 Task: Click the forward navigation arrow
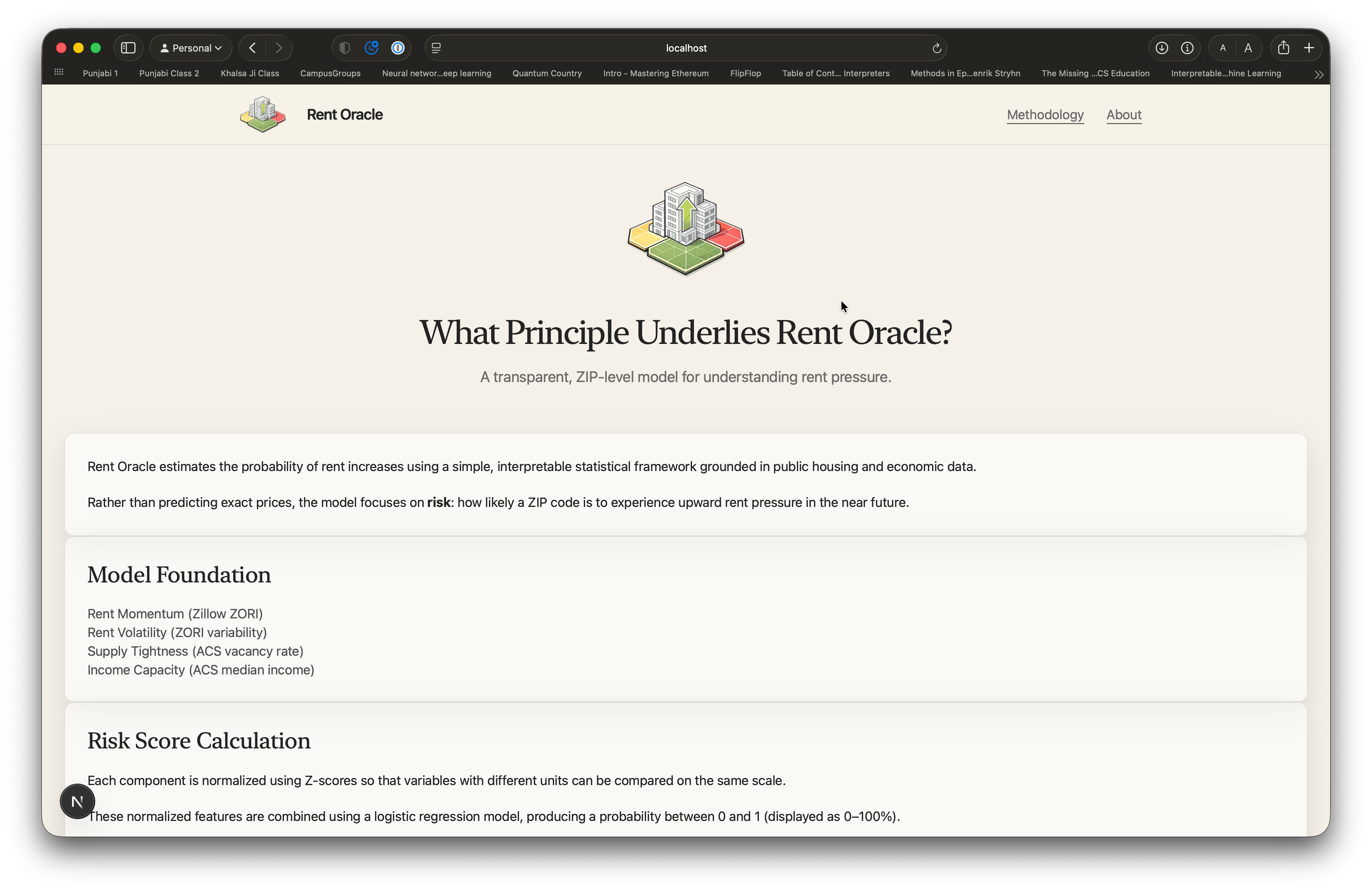click(279, 48)
